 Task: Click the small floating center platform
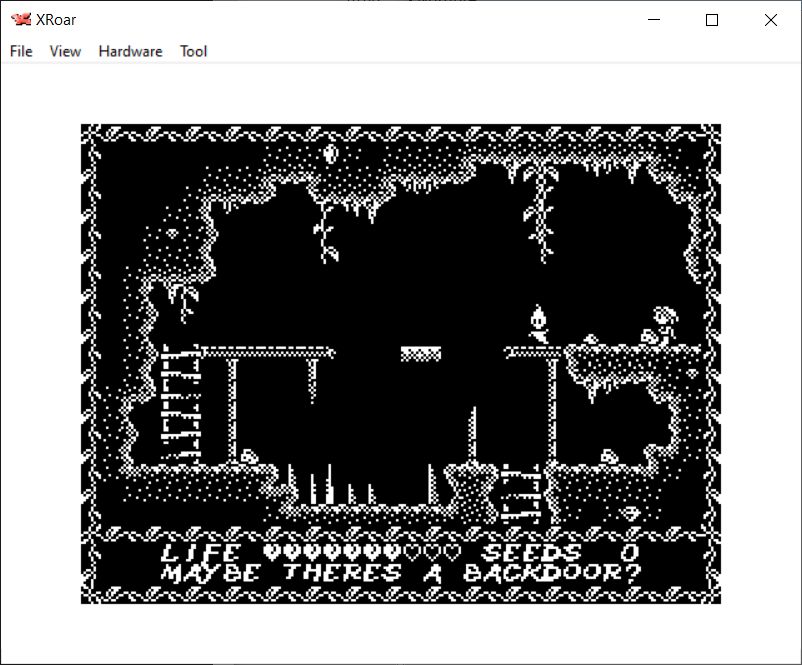point(420,353)
